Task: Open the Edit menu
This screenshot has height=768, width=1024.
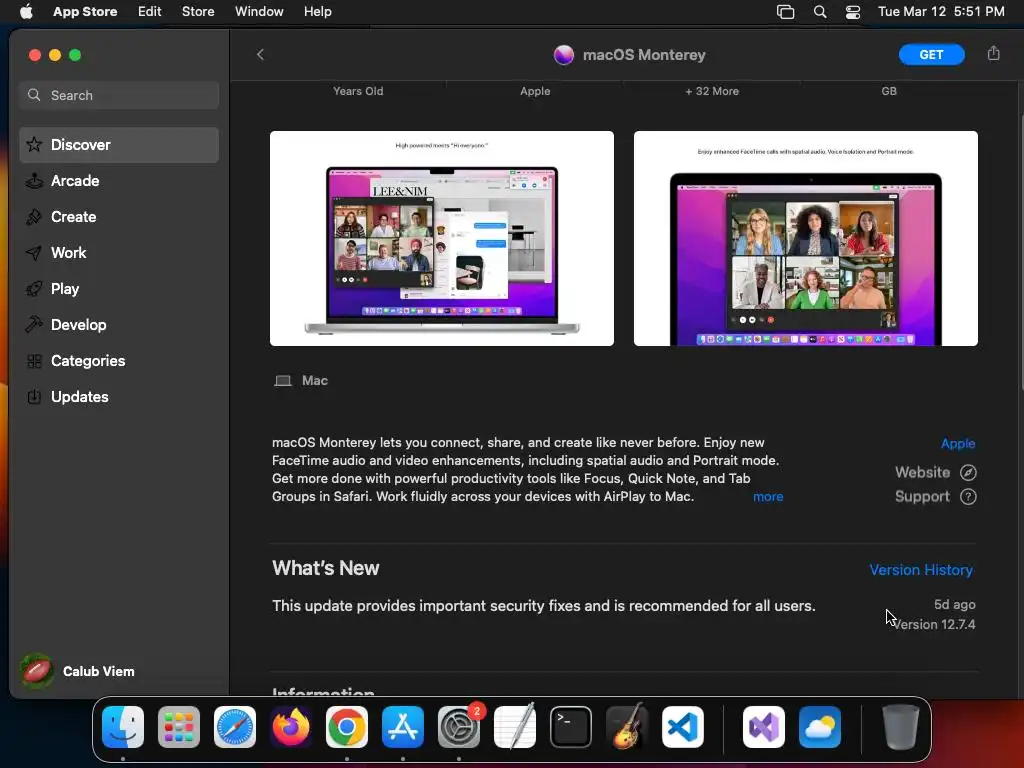Action: [x=150, y=12]
